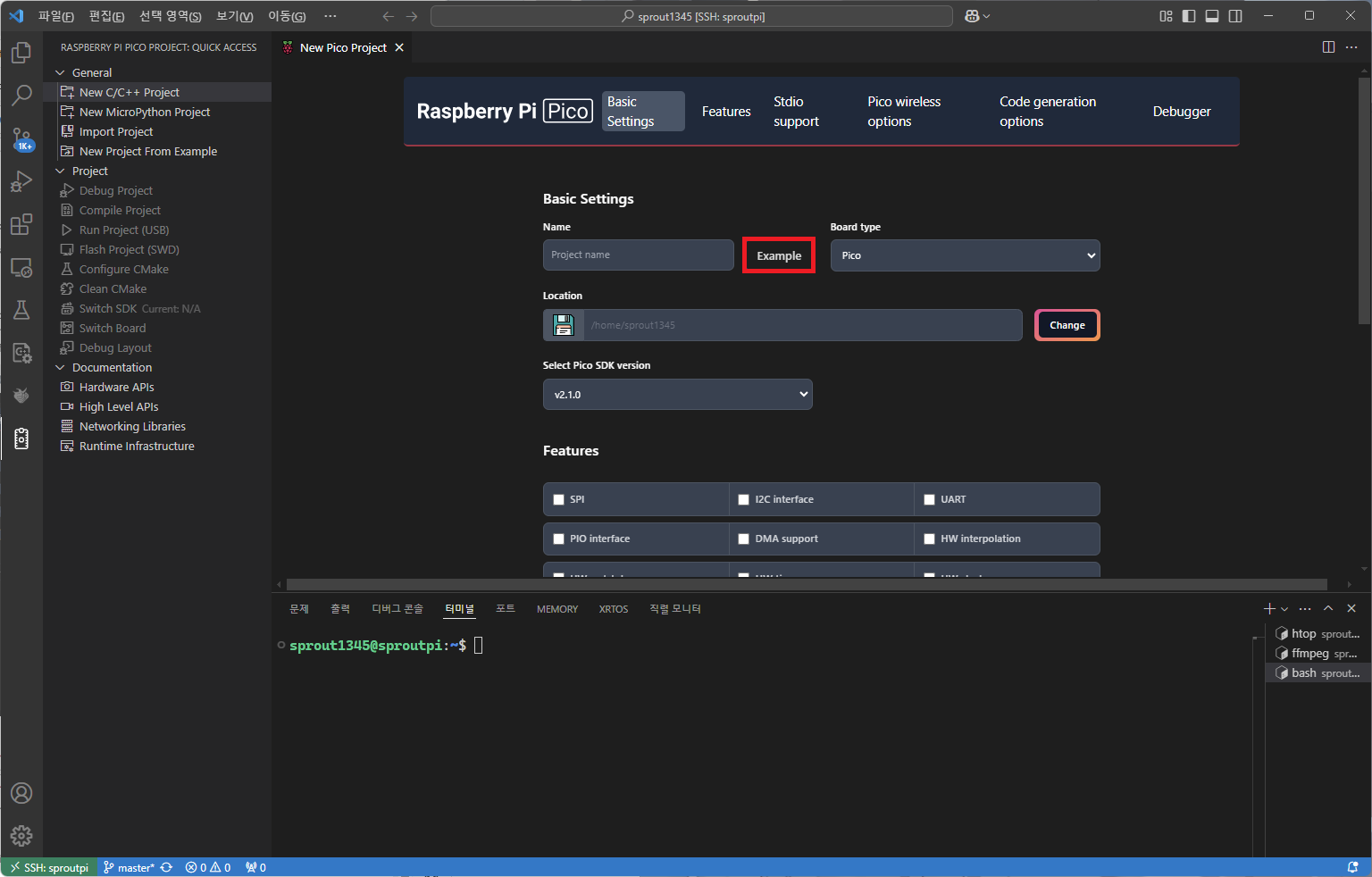Toggle primary side bar layout icon

coord(1189,16)
